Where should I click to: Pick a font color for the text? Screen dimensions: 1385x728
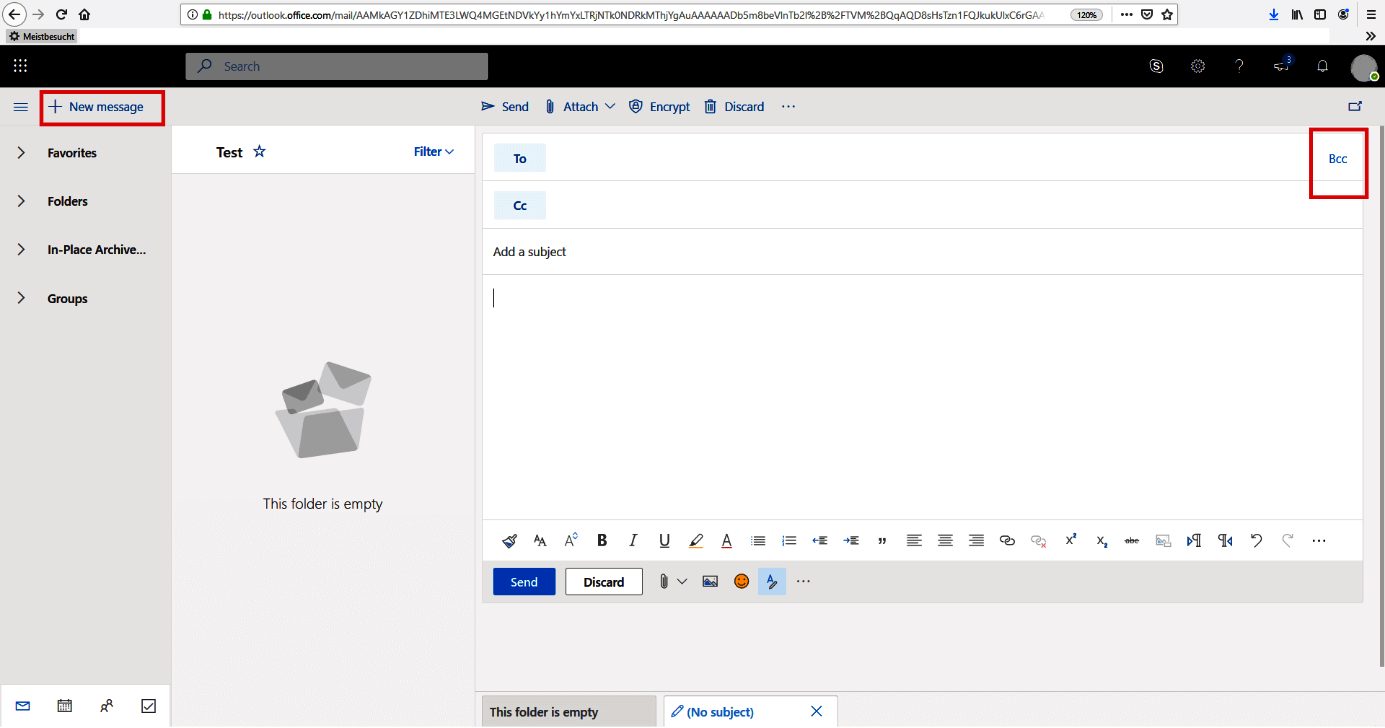click(x=726, y=540)
